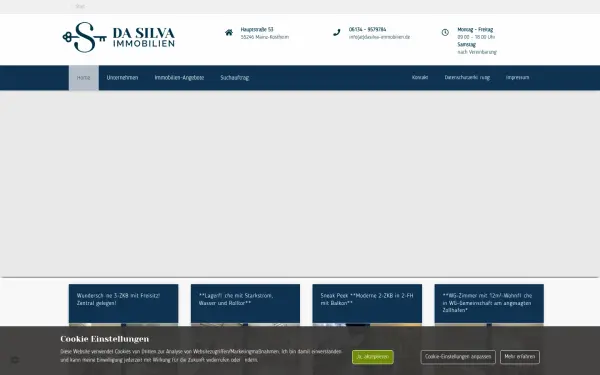
Task: Click the Mehr erfahren button
Action: point(520,357)
